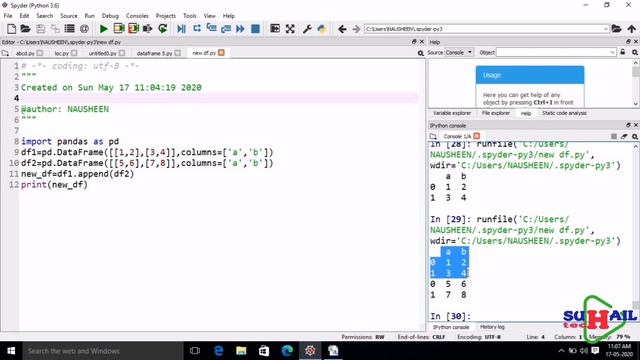Expand the working directory path dropdown
The image size is (640, 360).
[605, 29]
